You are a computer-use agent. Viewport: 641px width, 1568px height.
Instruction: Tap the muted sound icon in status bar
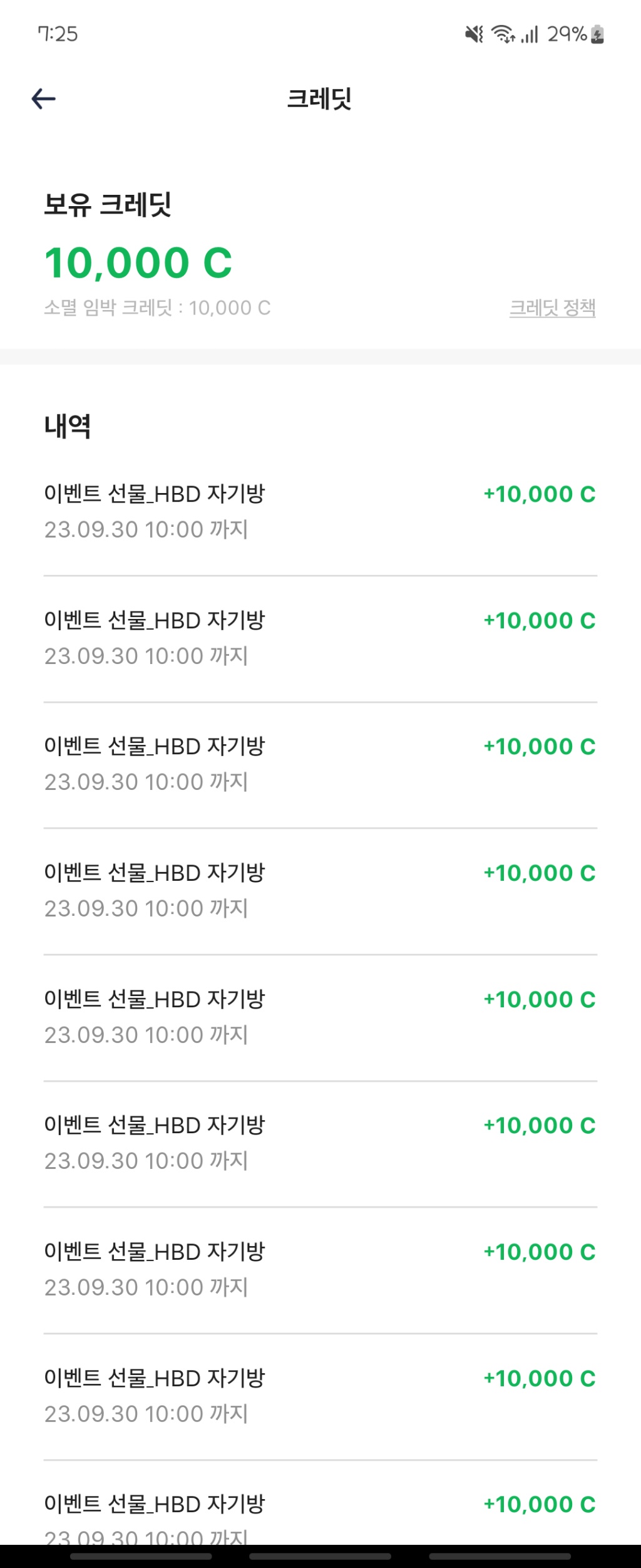(x=474, y=34)
